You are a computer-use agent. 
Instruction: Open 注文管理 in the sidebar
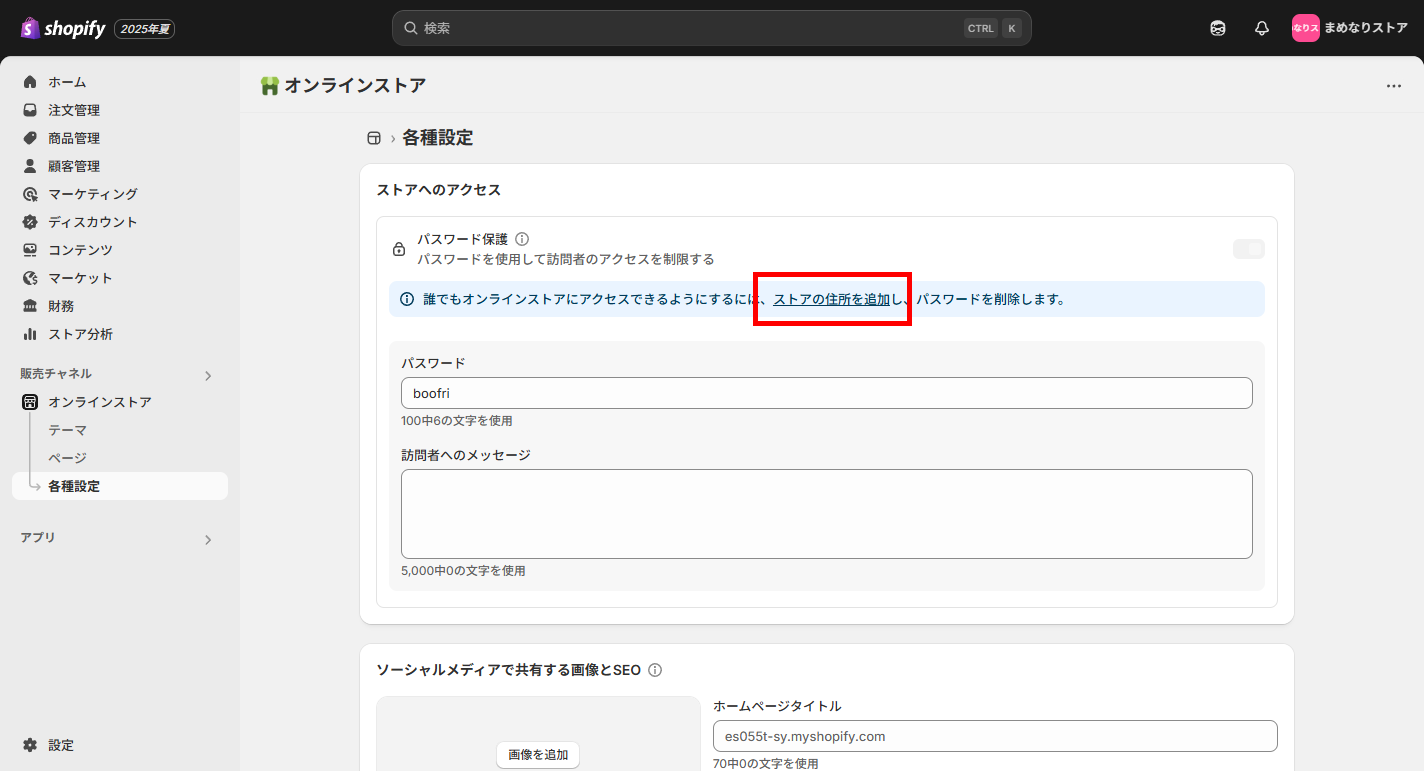pyautogui.click(x=74, y=110)
